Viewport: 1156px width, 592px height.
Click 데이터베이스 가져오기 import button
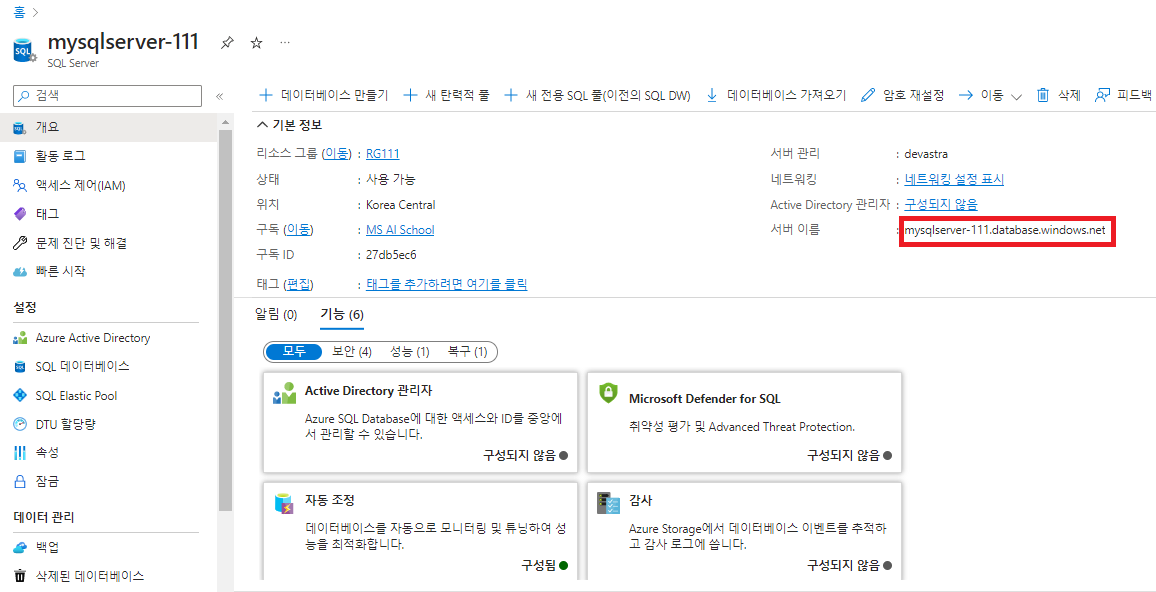776,95
